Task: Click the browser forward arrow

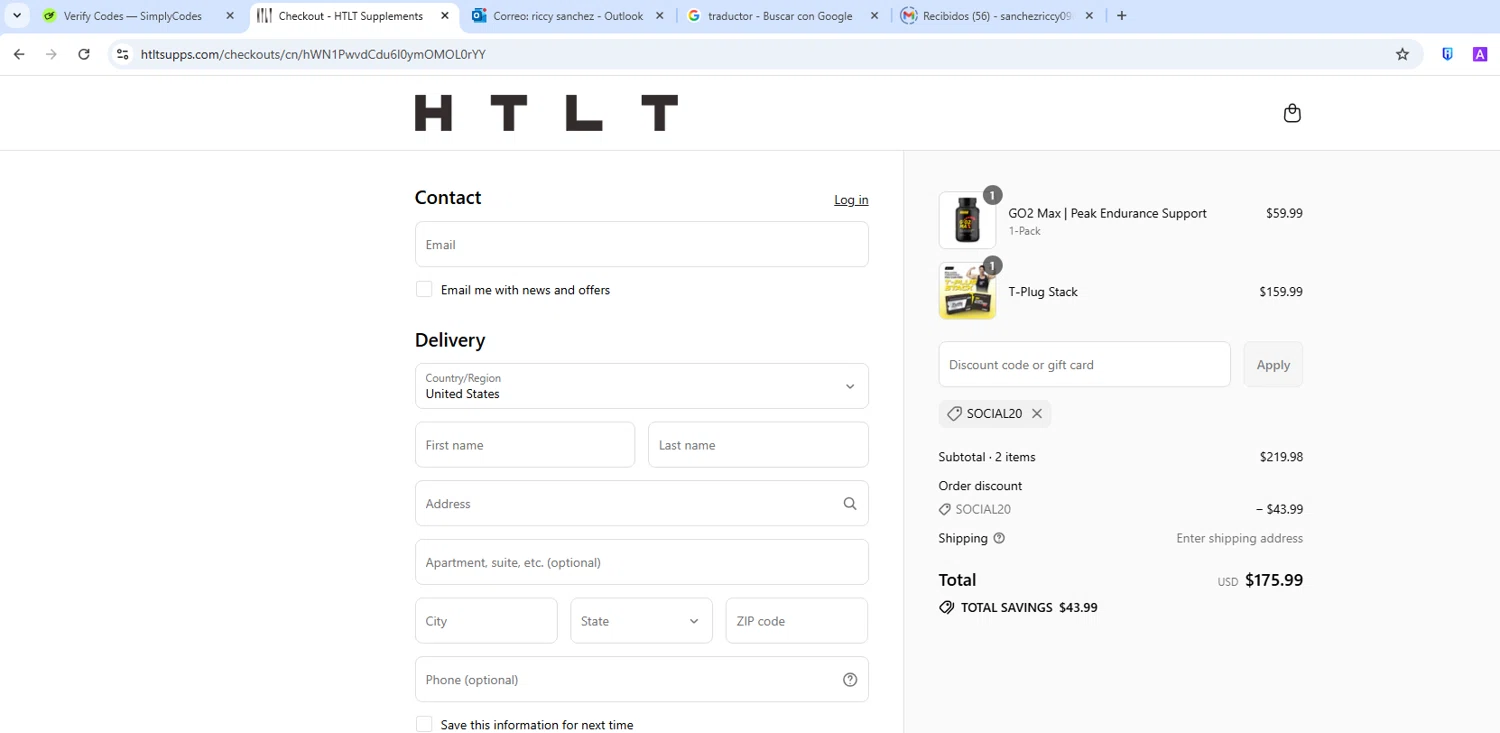Action: click(x=51, y=54)
